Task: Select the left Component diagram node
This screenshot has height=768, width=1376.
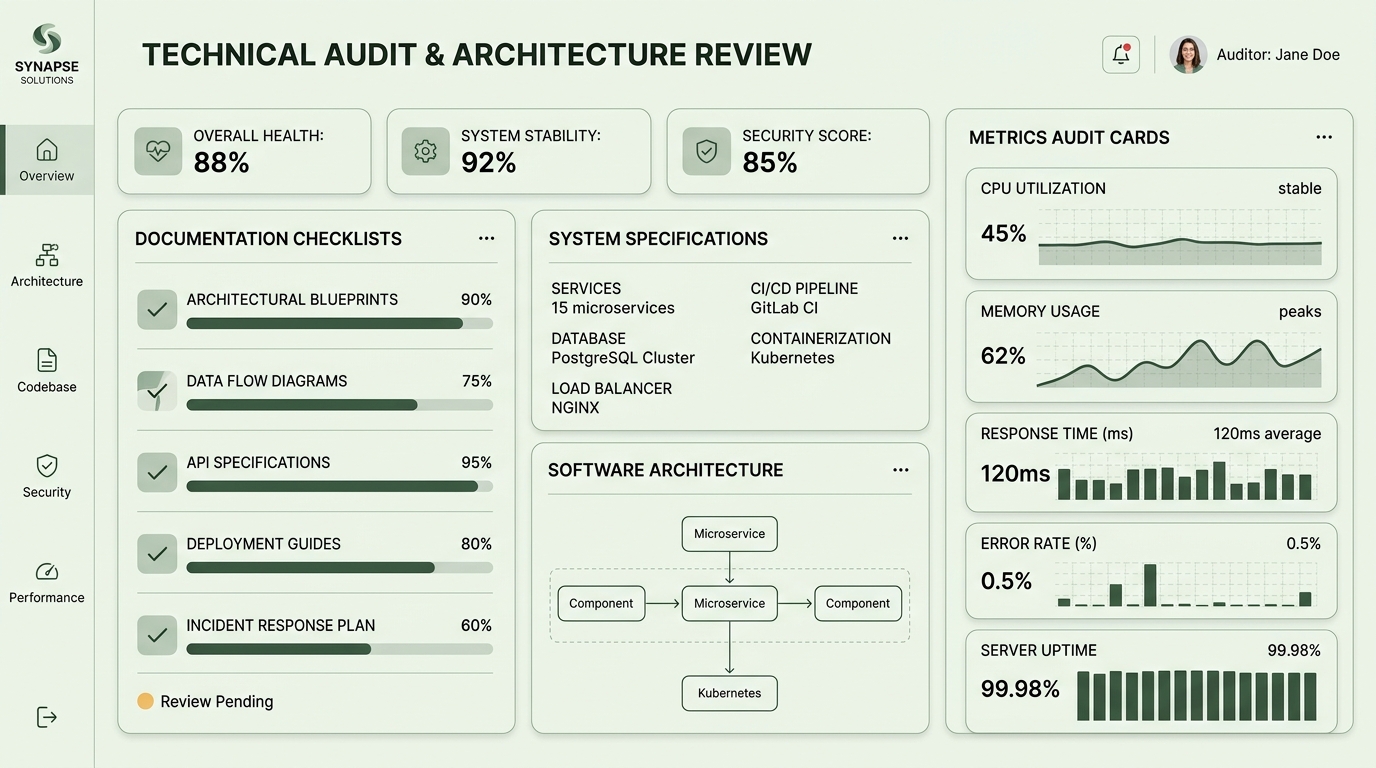Action: point(601,603)
